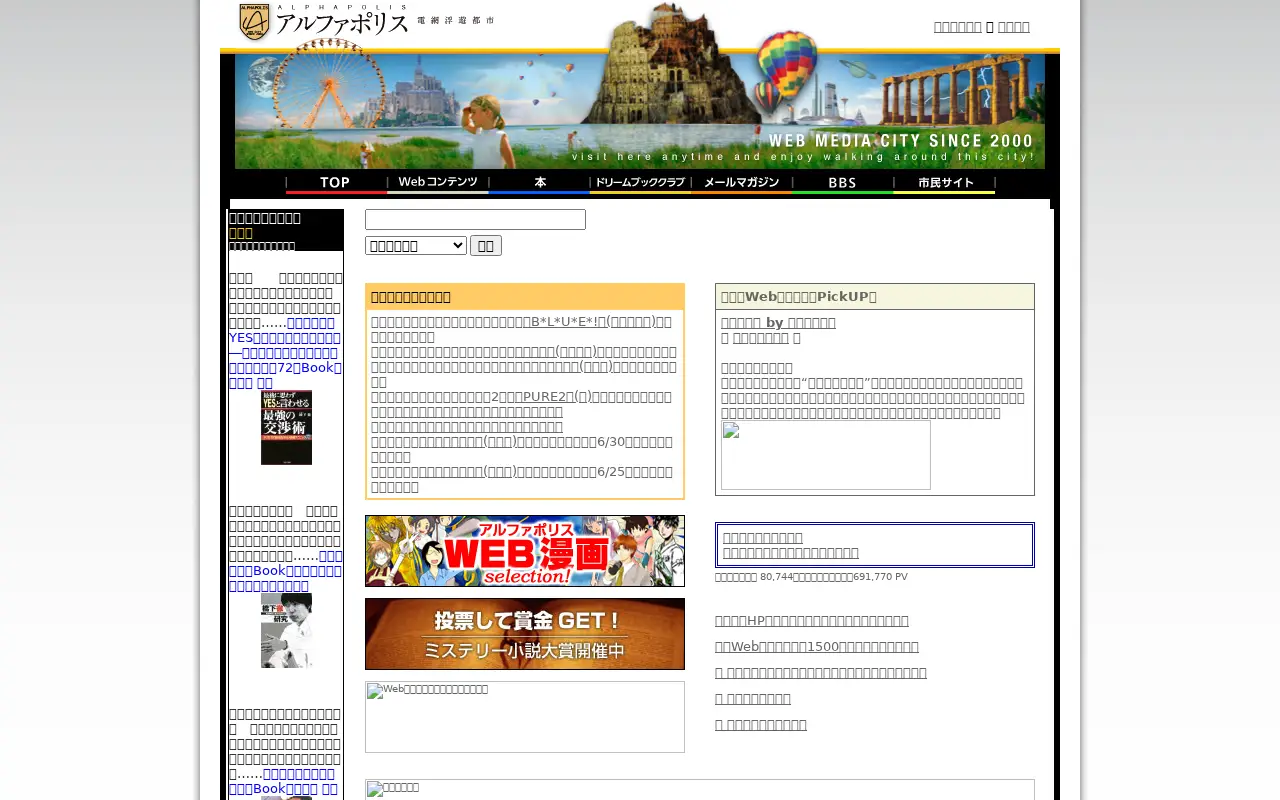This screenshot has width=1280, height=800.
Task: Click the wide broken image at page bottom
Action: click(x=700, y=790)
